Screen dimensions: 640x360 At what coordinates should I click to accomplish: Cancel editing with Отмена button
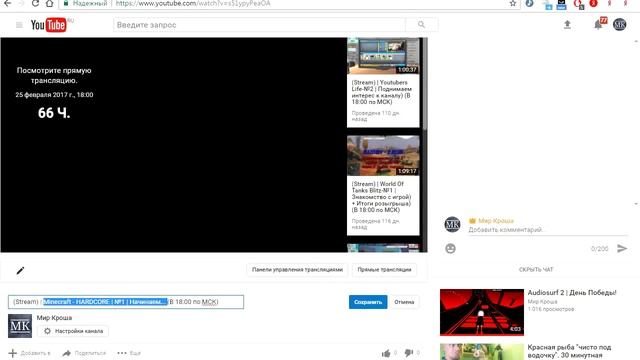click(404, 302)
